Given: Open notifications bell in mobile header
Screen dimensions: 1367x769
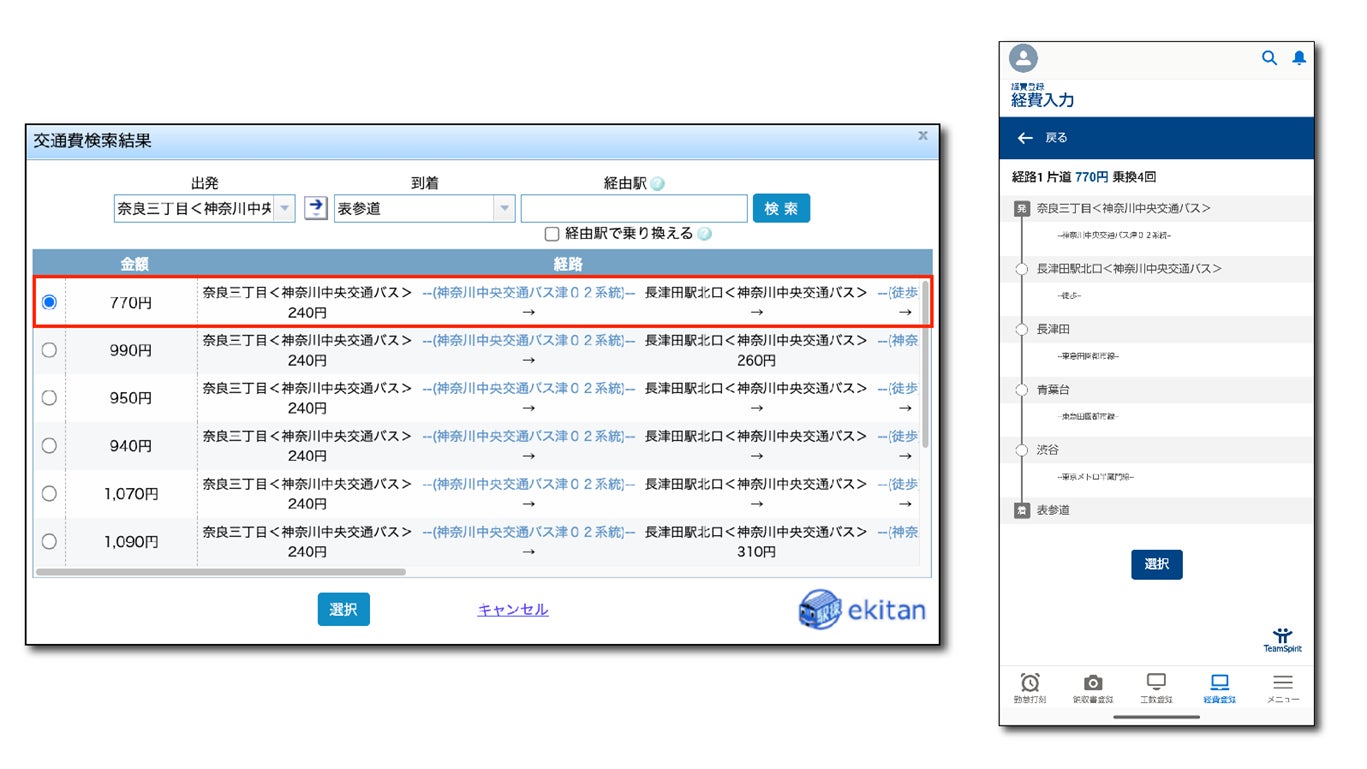Looking at the screenshot, I should point(1299,58).
